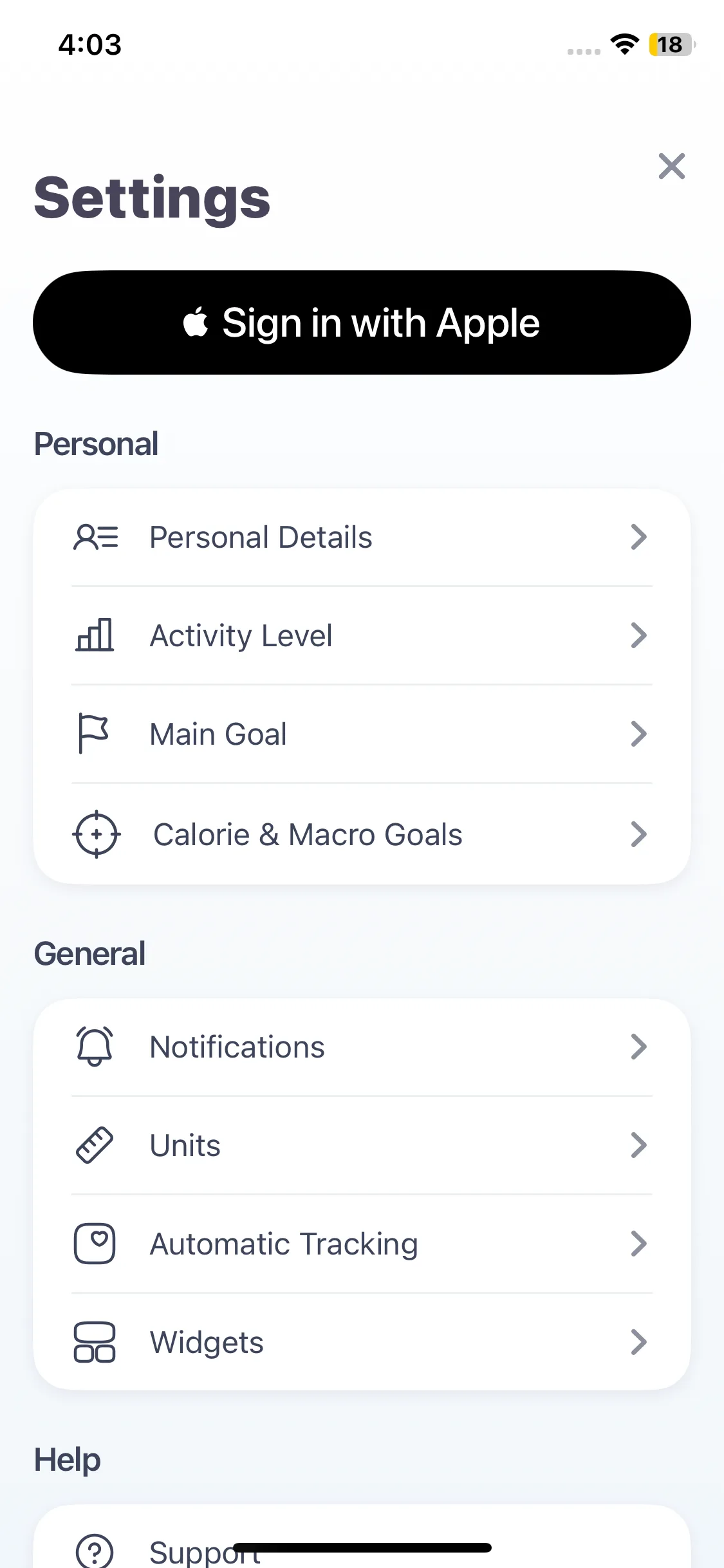Screen dimensions: 724x1568
Task: Tap the Calorie & Macro Goals target icon
Action: tap(96, 834)
